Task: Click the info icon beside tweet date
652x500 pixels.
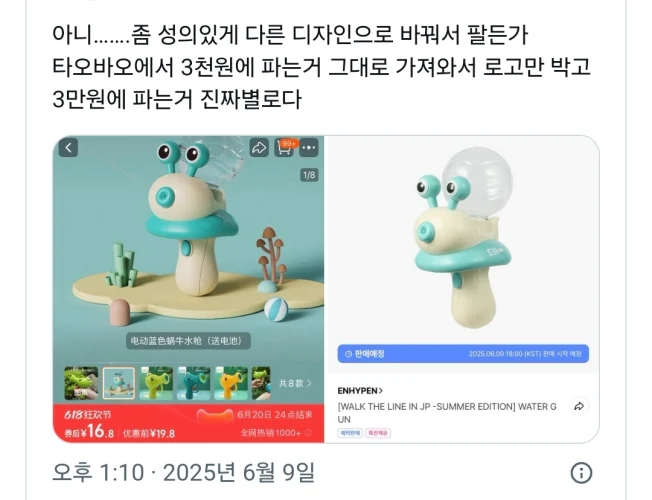Action: click(x=581, y=473)
